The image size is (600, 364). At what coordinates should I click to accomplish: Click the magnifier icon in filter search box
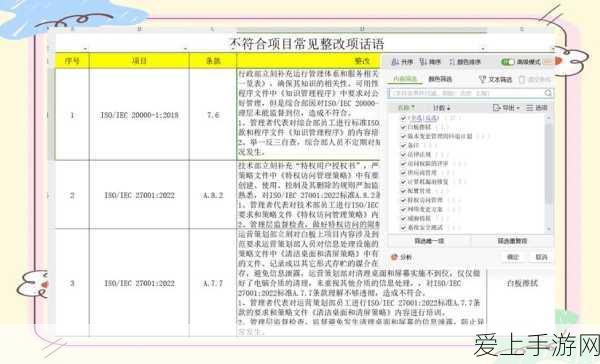[x=548, y=93]
